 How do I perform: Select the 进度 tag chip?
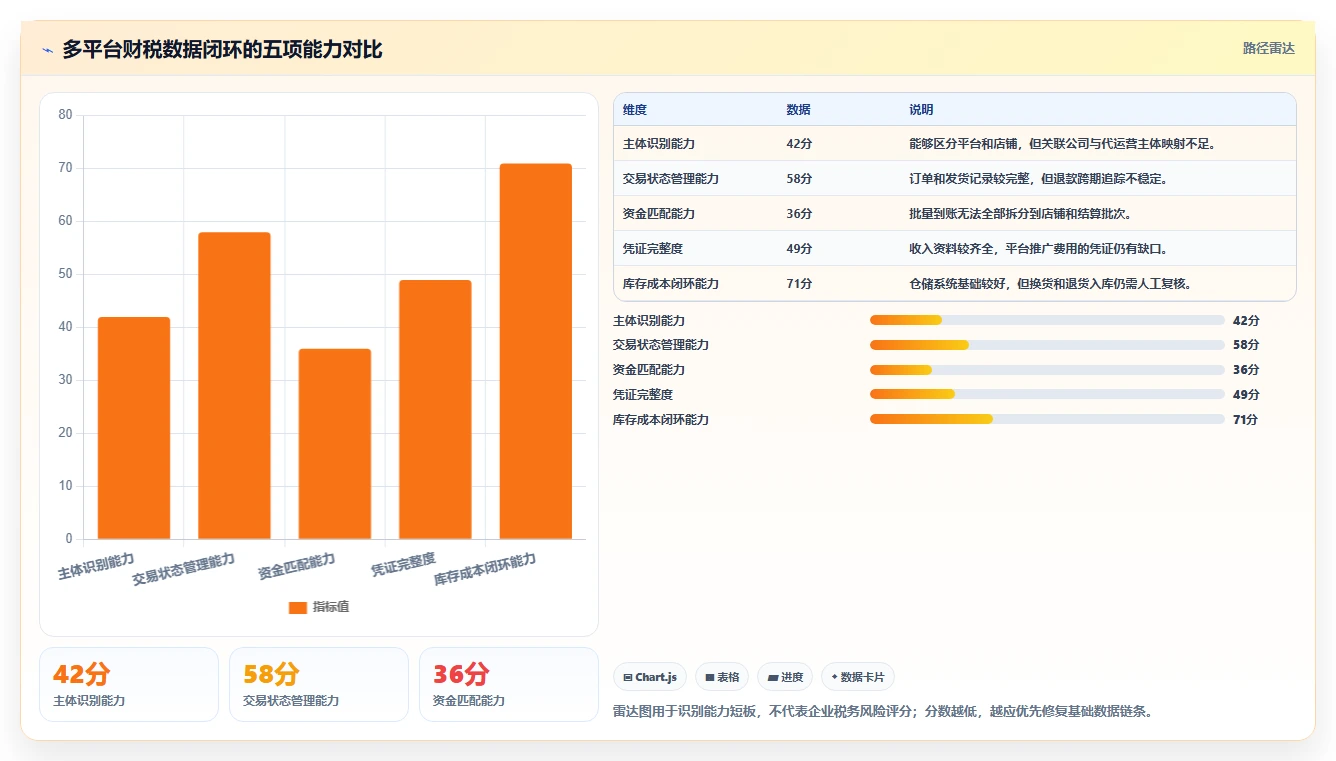(785, 677)
